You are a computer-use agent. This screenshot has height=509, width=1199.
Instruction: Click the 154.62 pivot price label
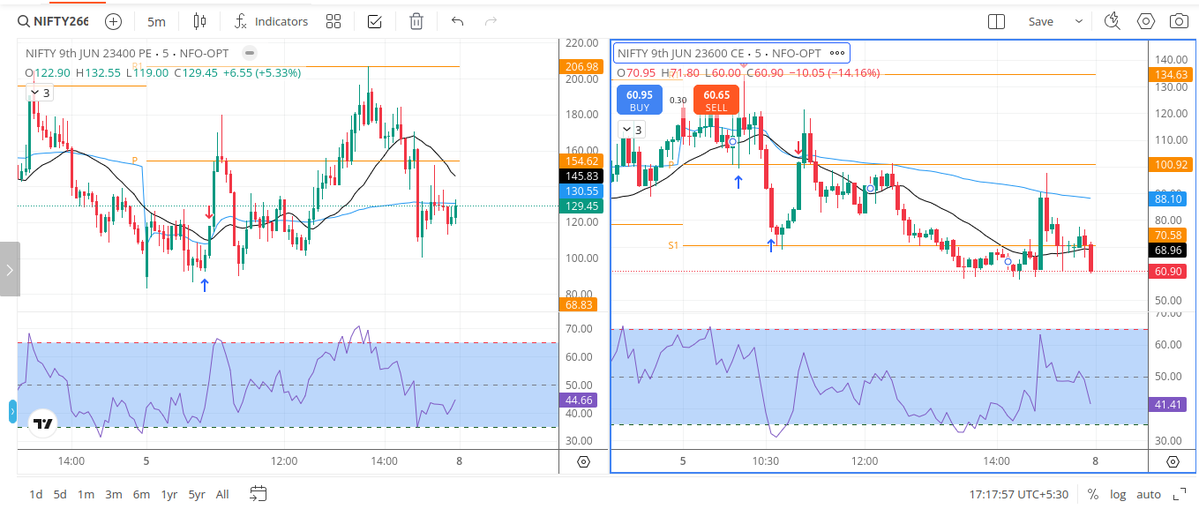click(x=582, y=161)
